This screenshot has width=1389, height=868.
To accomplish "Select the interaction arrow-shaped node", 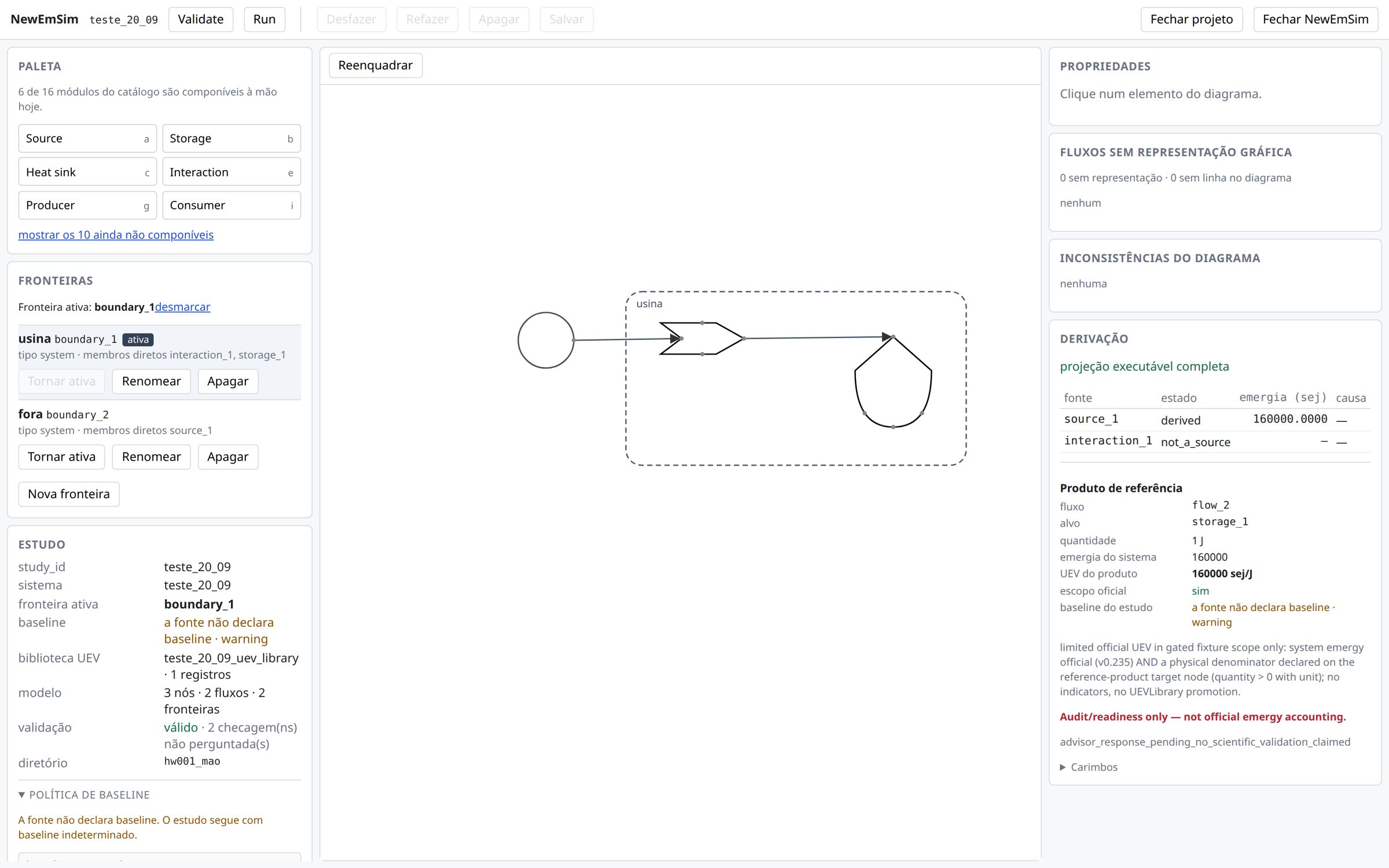I will 701,339.
